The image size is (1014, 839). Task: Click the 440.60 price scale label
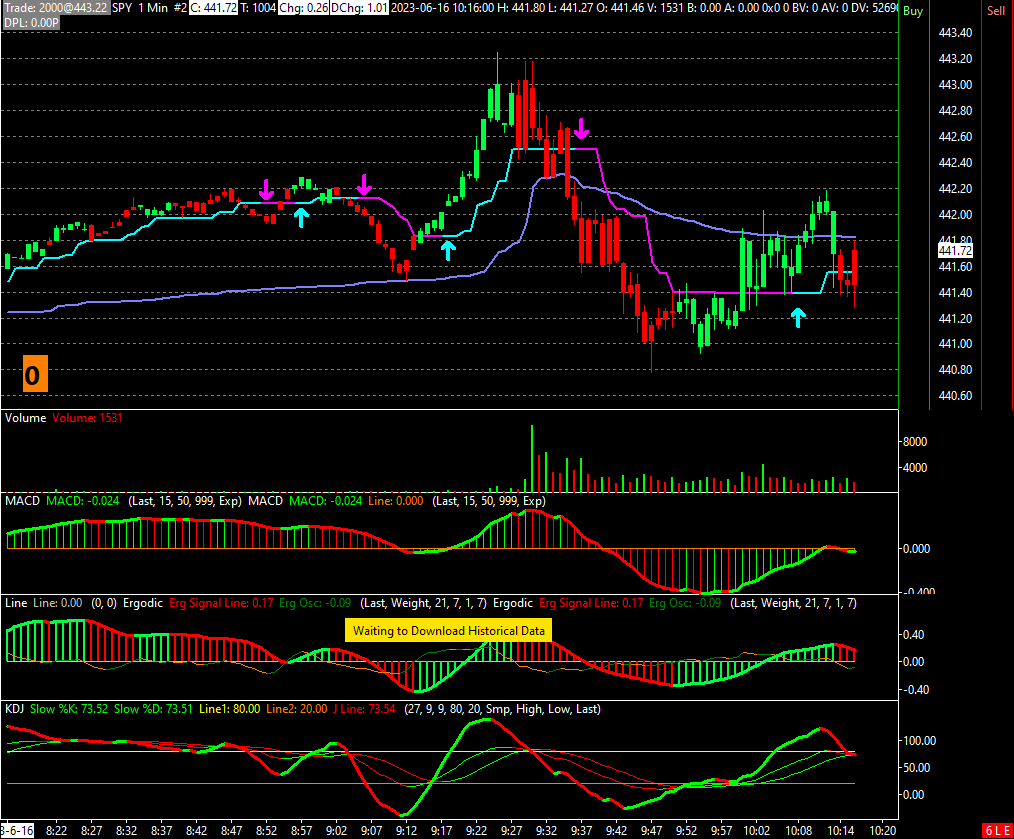click(x=955, y=396)
